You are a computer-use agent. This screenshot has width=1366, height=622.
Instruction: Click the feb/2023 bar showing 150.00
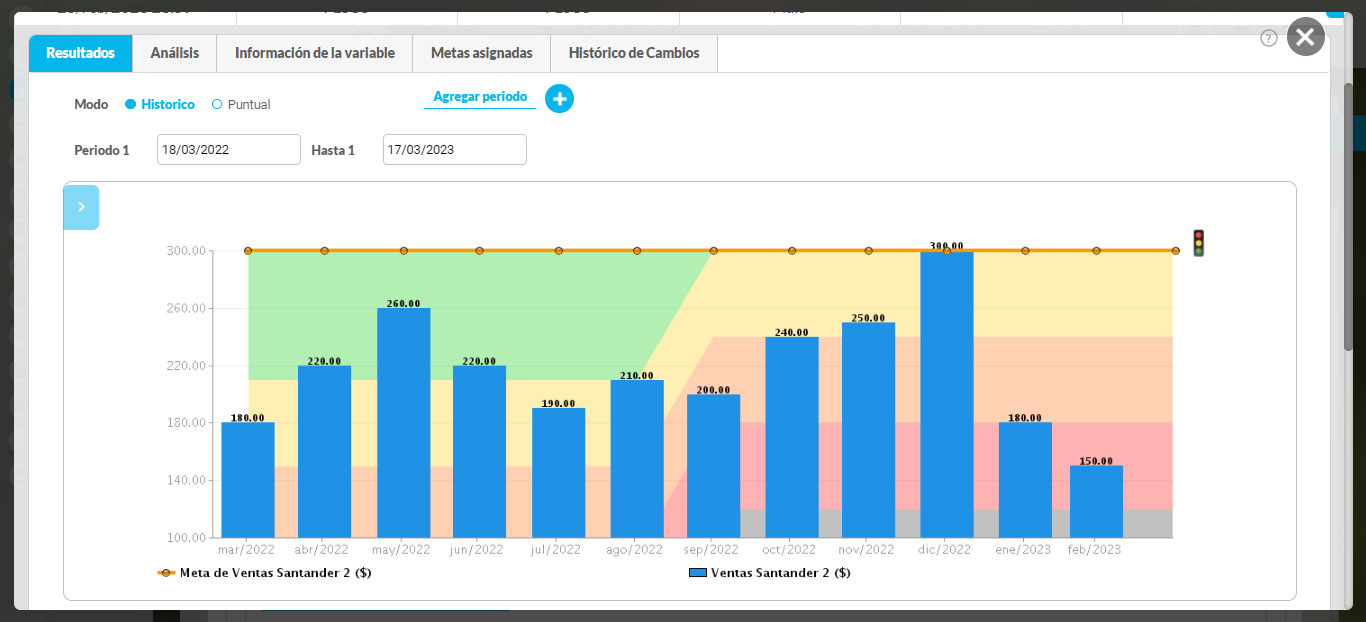coord(1096,502)
